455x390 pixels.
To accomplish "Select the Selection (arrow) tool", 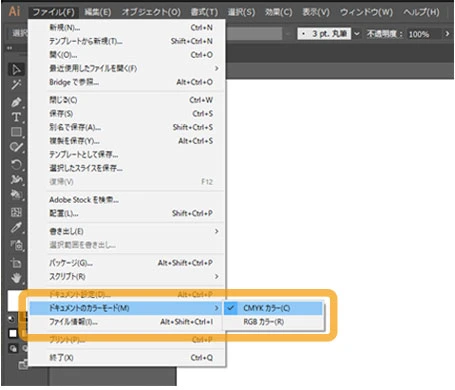I will pyautogui.click(x=16, y=69).
